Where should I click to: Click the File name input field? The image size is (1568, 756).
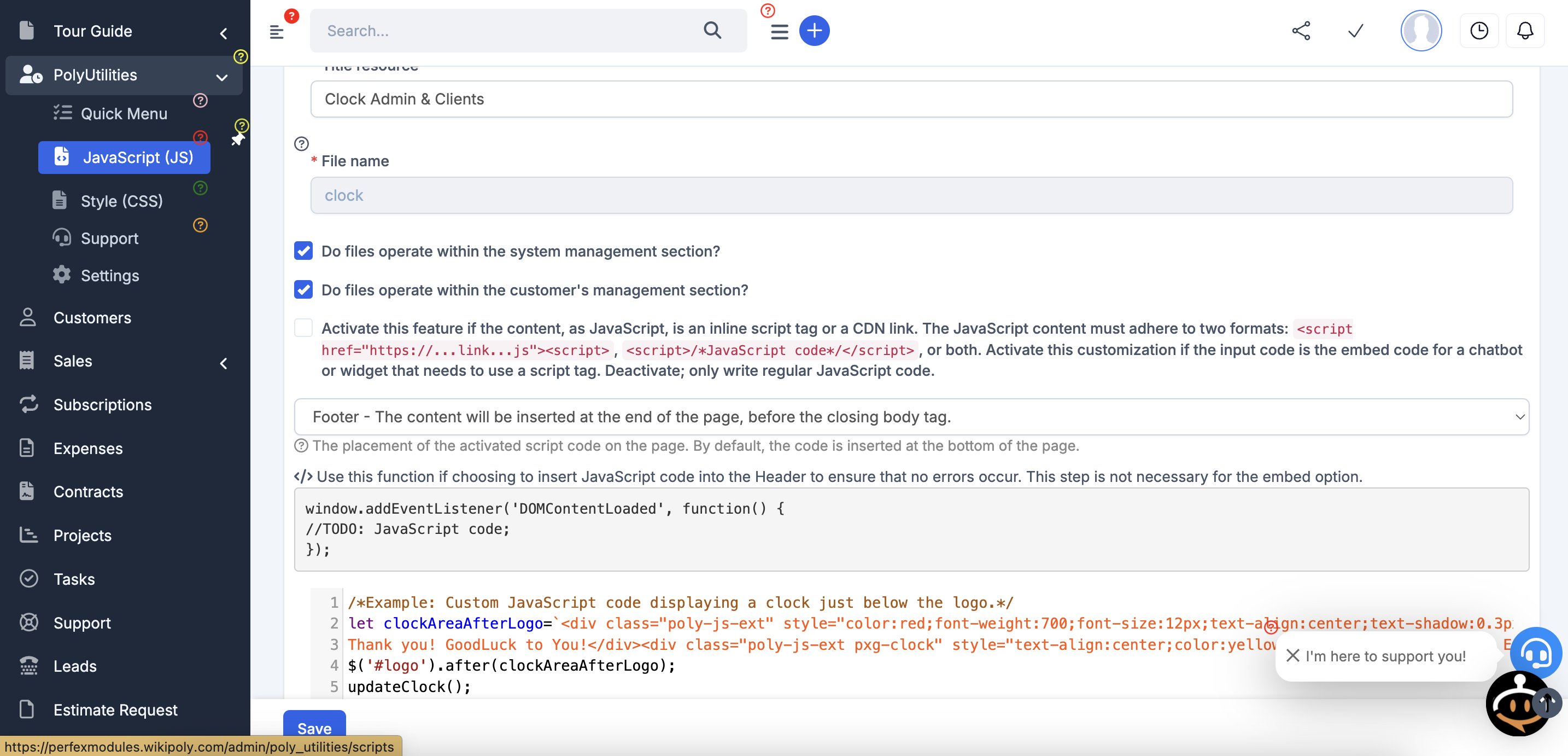click(x=911, y=195)
